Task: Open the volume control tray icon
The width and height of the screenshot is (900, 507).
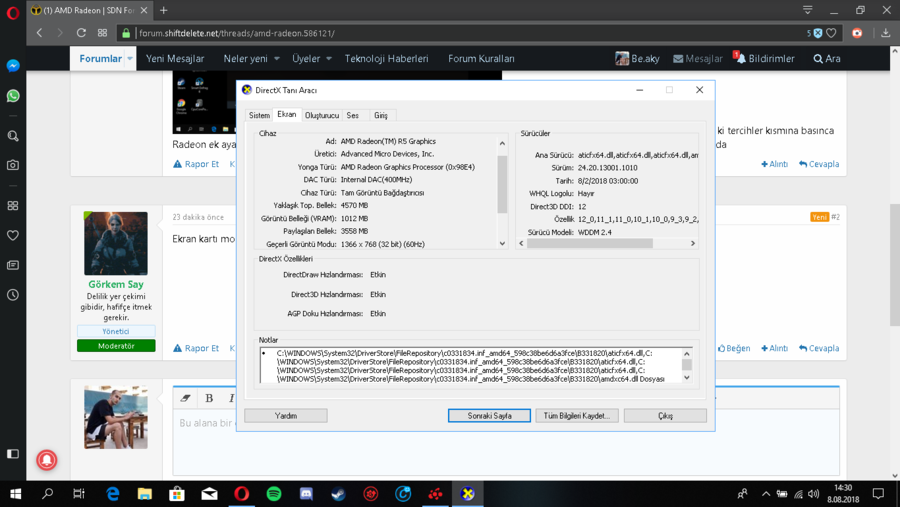Action: 813,494
